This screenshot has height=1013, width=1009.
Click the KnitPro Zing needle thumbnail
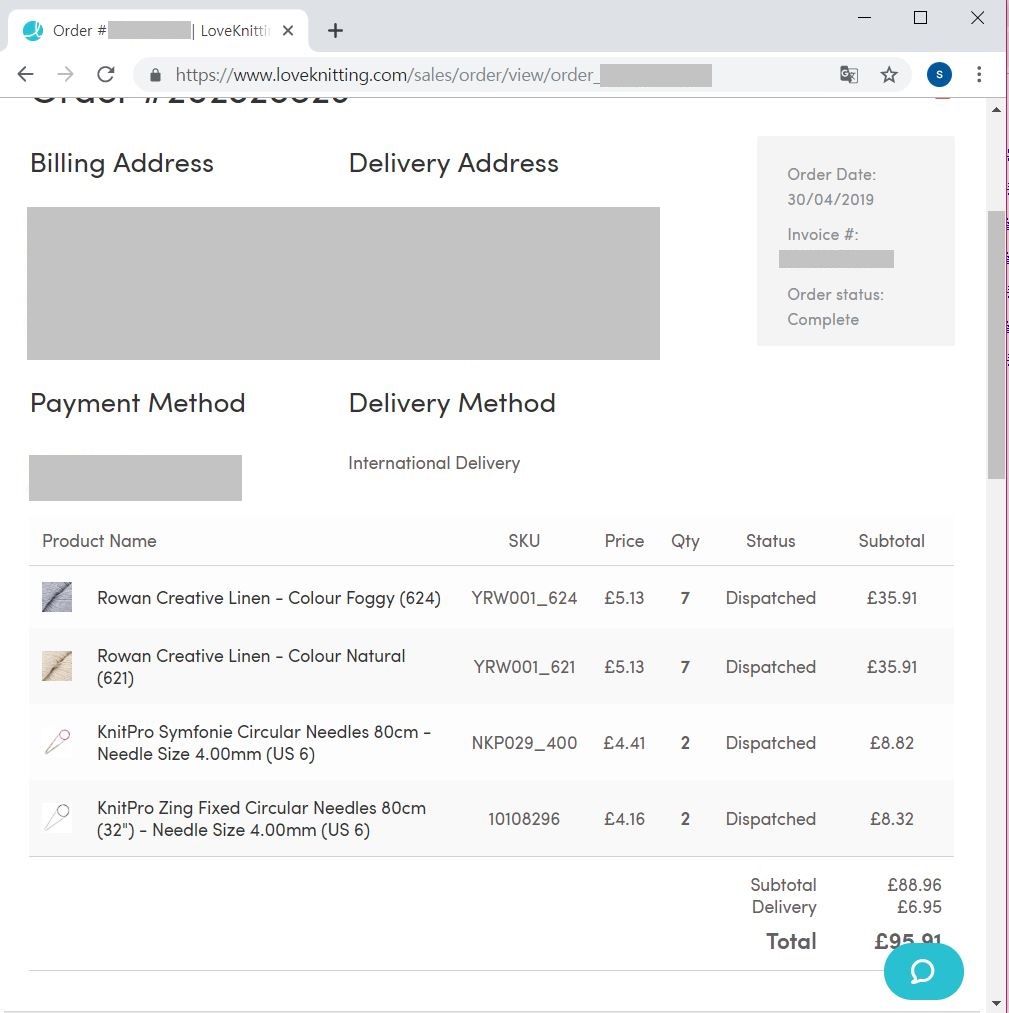click(x=57, y=818)
